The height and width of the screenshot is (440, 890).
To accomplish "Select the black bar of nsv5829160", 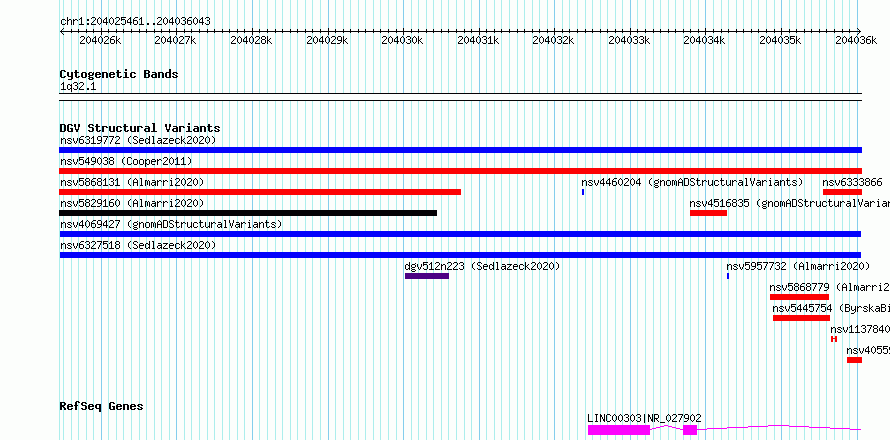I will pos(248,213).
